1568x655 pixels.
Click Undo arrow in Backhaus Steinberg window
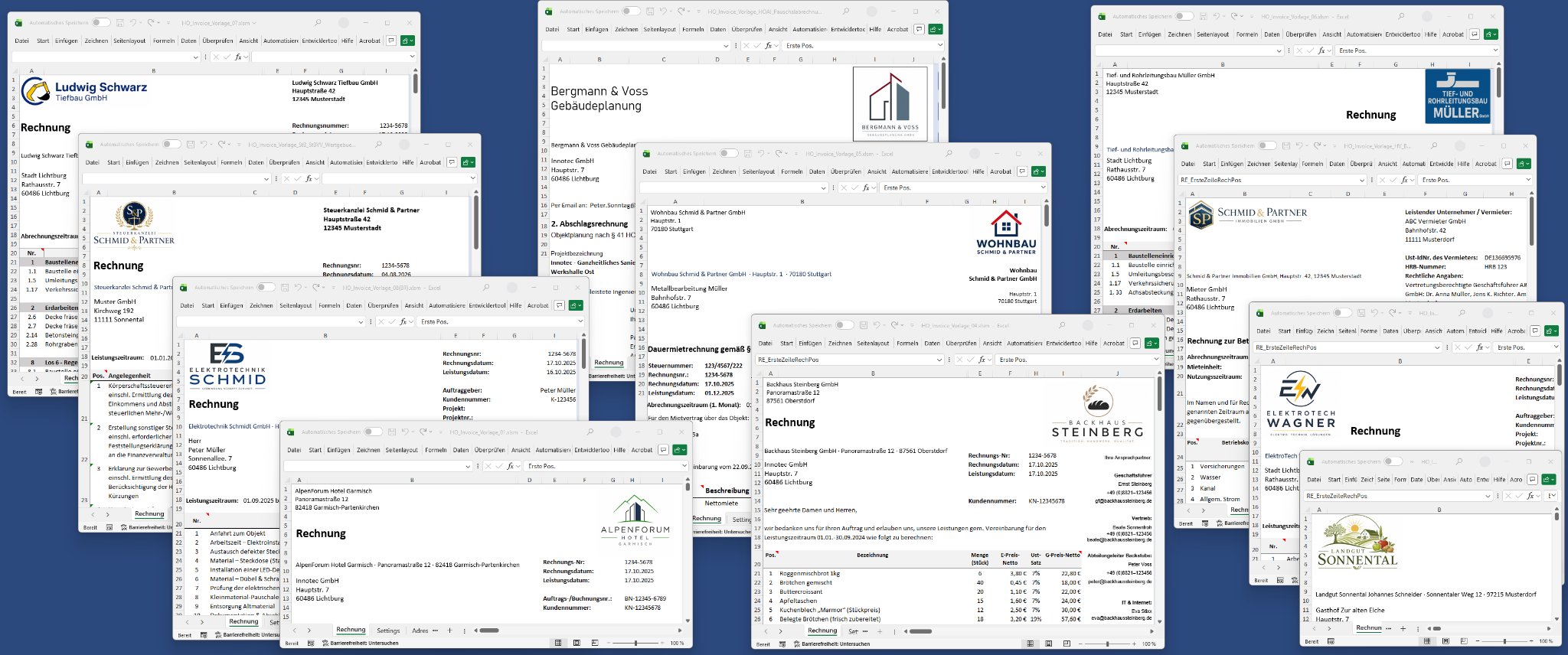tap(877, 325)
